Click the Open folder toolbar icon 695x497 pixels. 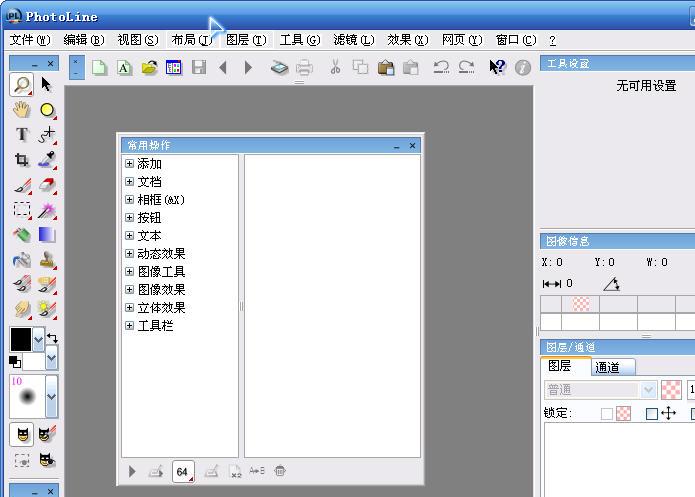point(149,68)
